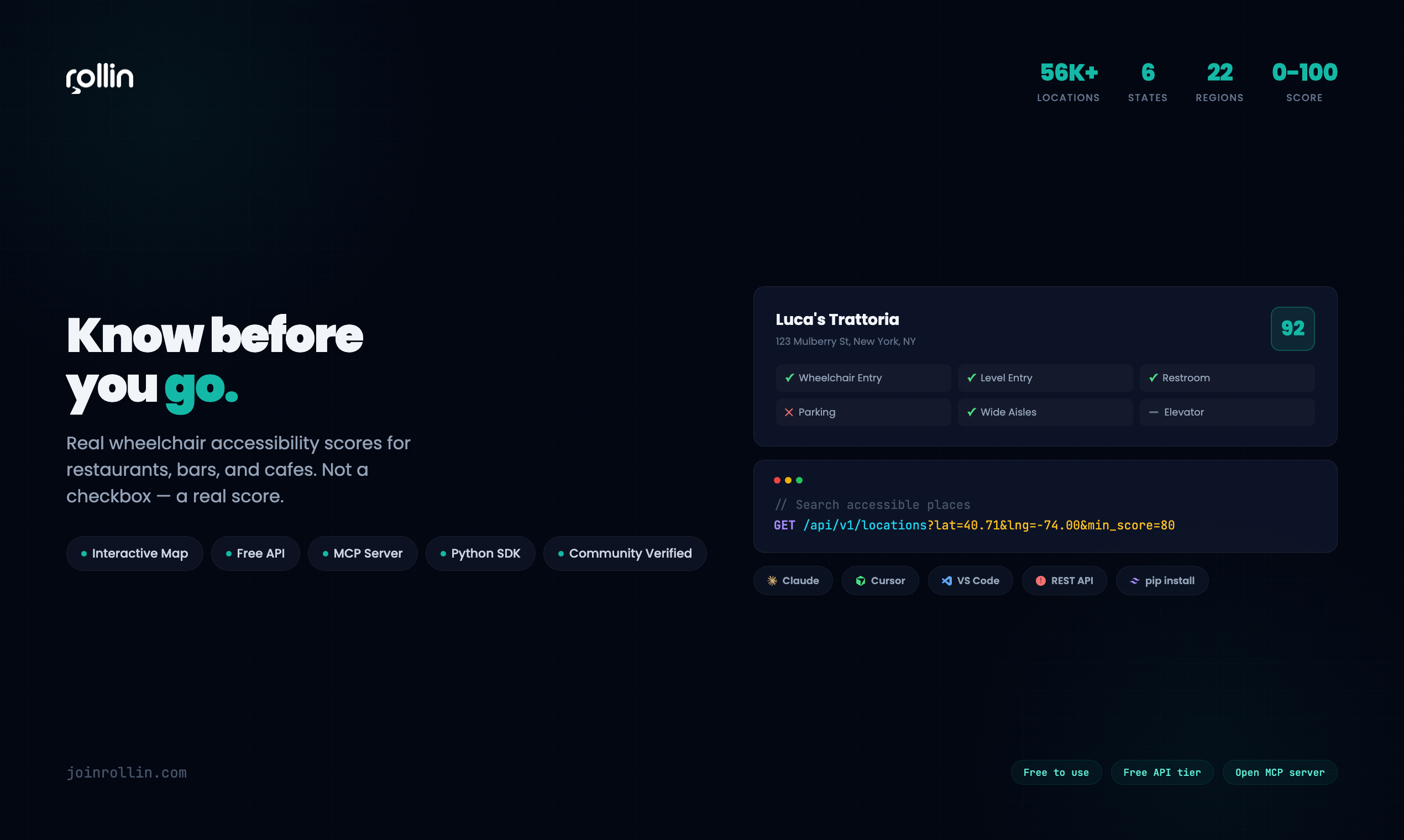Screen dimensions: 1404x840
Task: Click the Restroom checkmark
Action: tap(1152, 377)
